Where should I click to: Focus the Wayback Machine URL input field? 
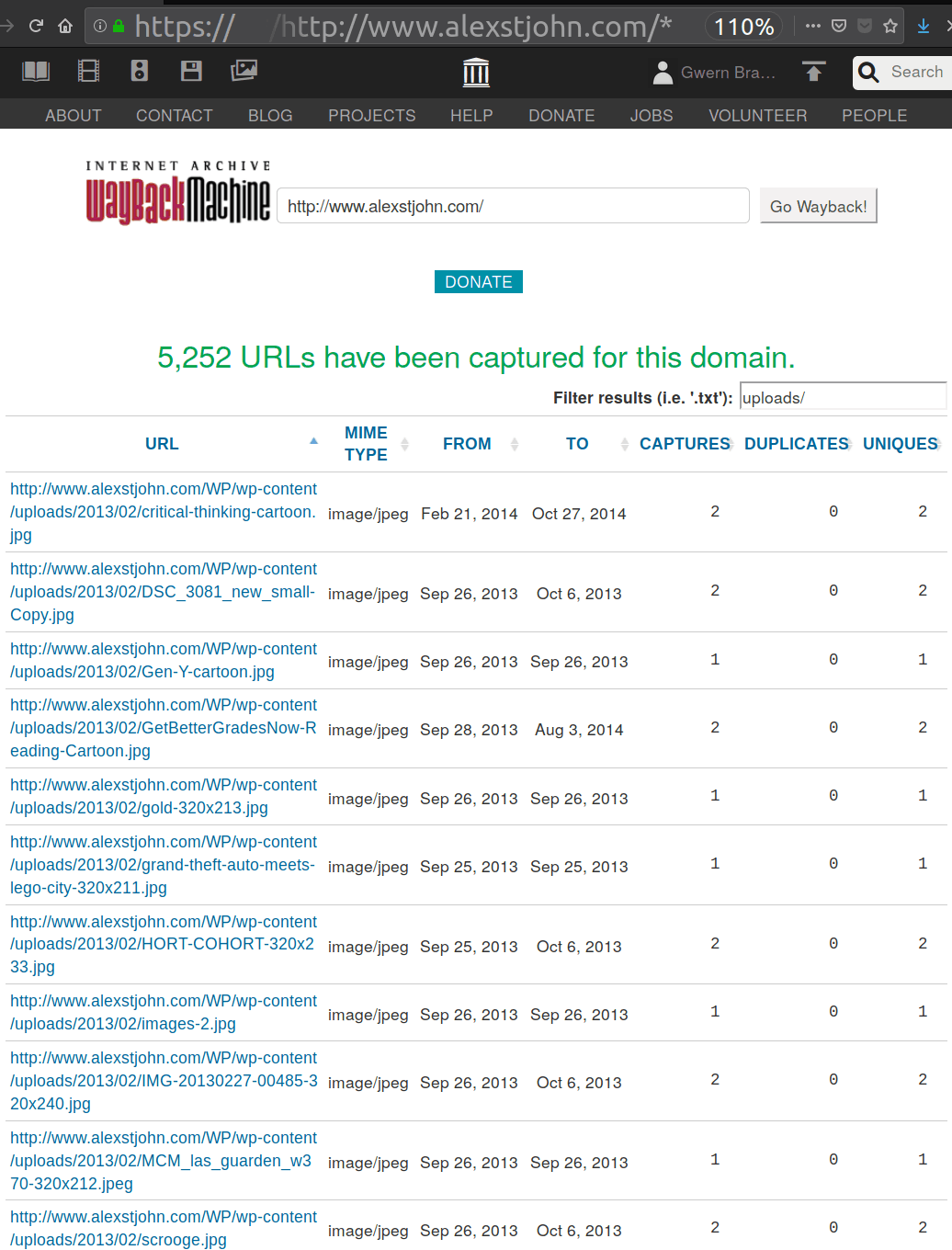pyautogui.click(x=513, y=206)
